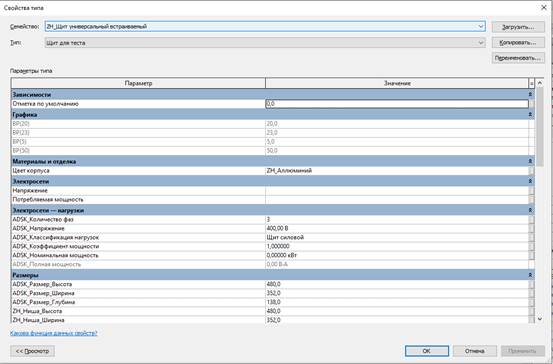The height and width of the screenshot is (364, 553).
Task: Click the ADSK_Размер_Высота value 480,0
Action: click(397, 284)
